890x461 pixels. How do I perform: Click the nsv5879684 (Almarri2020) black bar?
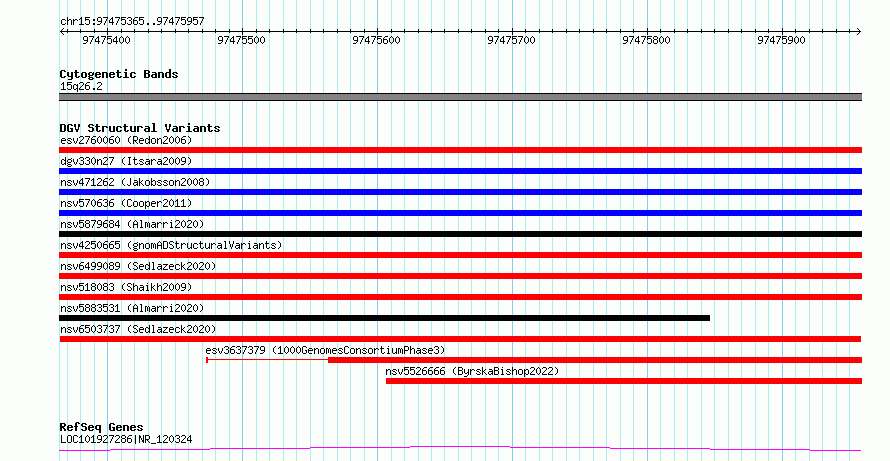(460, 234)
